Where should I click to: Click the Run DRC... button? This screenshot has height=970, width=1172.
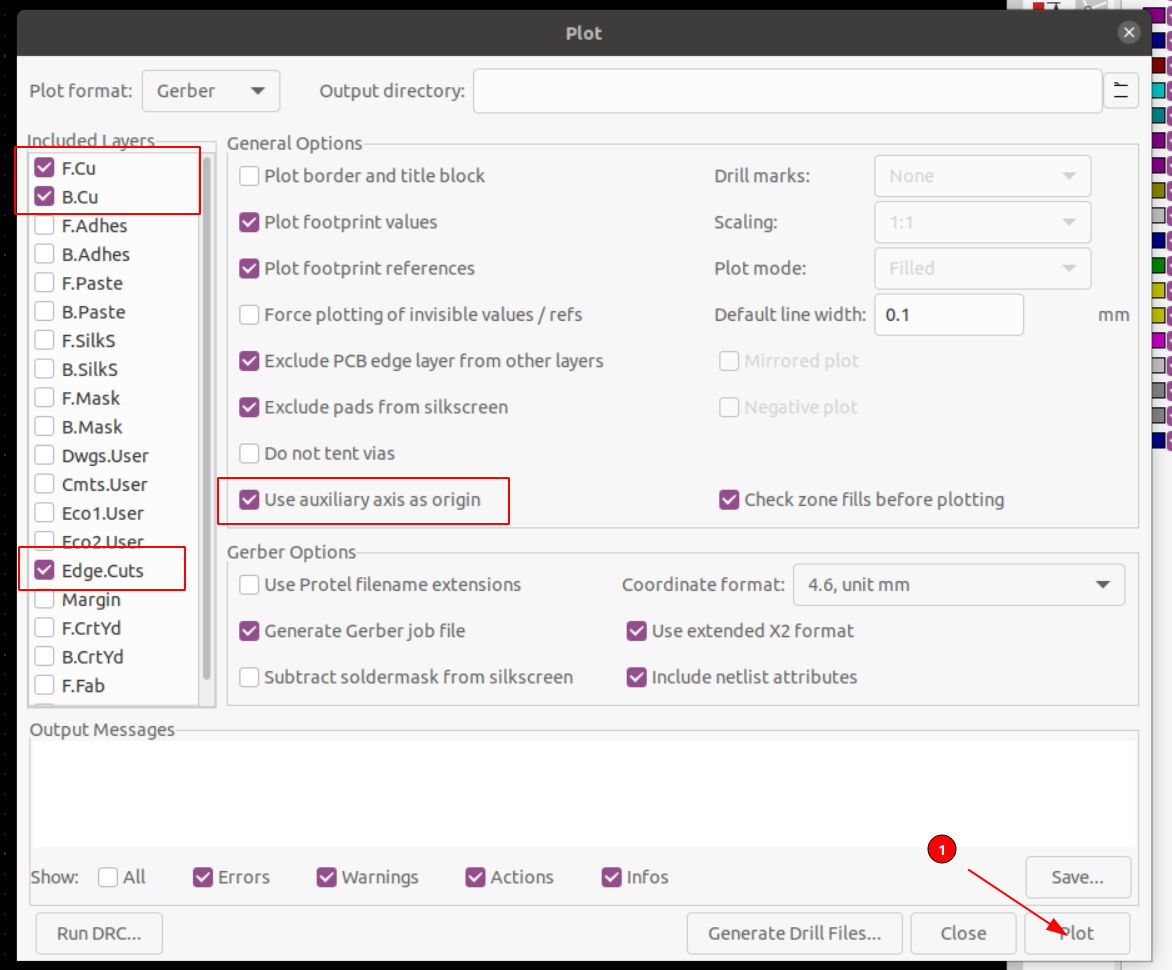point(99,933)
